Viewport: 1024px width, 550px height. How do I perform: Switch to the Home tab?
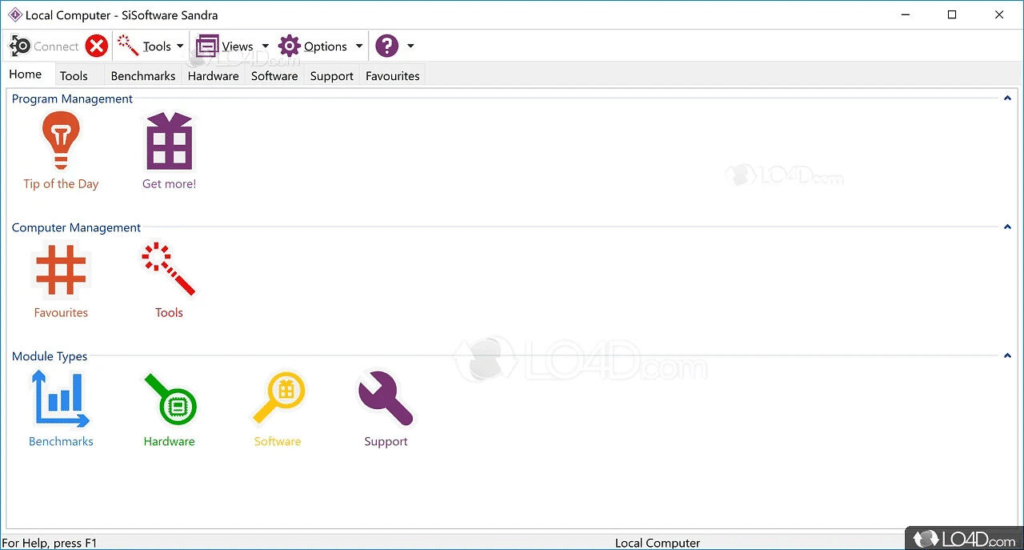[25, 74]
